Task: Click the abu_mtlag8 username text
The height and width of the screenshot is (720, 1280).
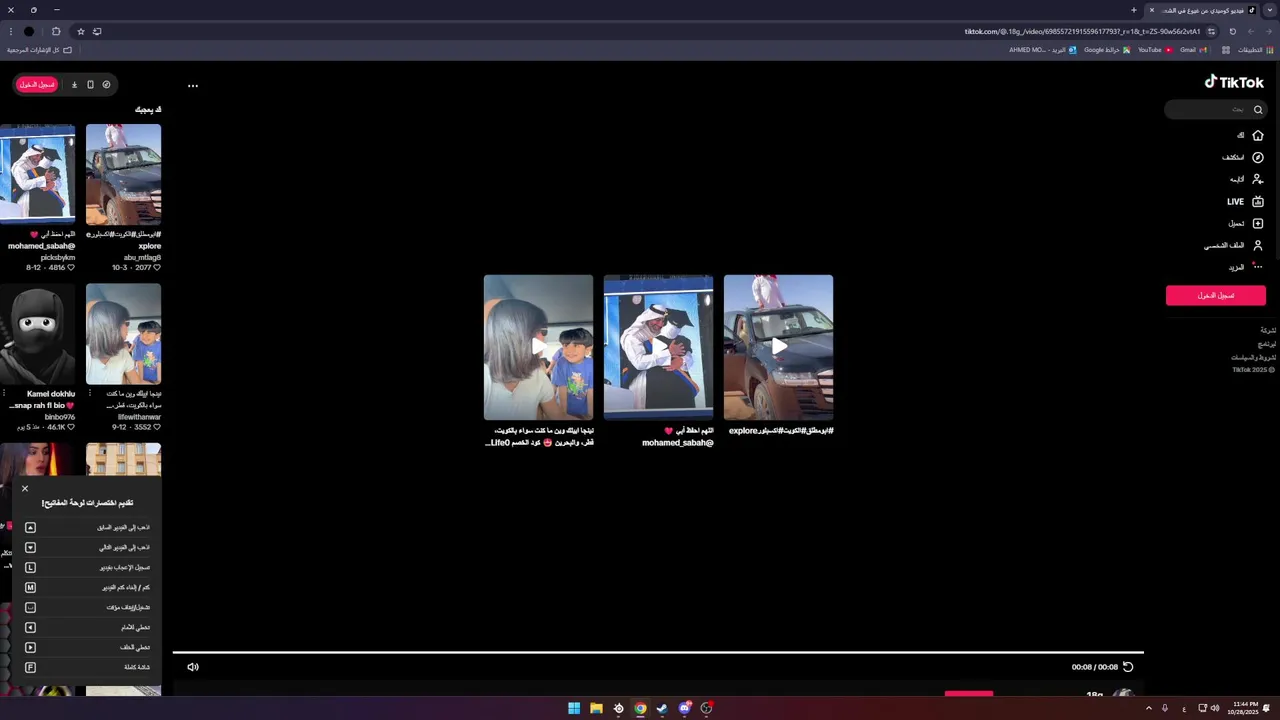Action: point(142,257)
